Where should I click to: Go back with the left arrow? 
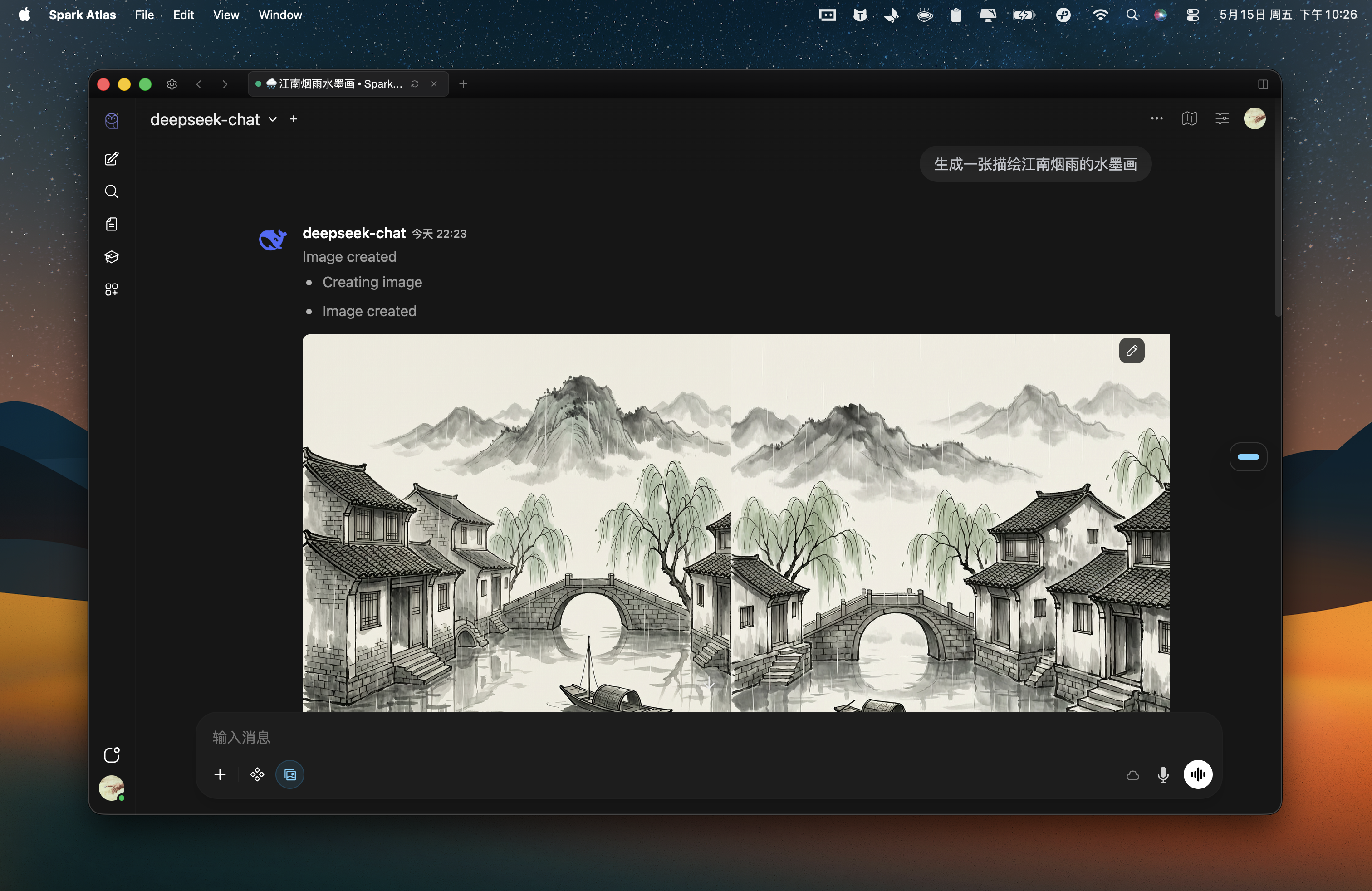(199, 84)
